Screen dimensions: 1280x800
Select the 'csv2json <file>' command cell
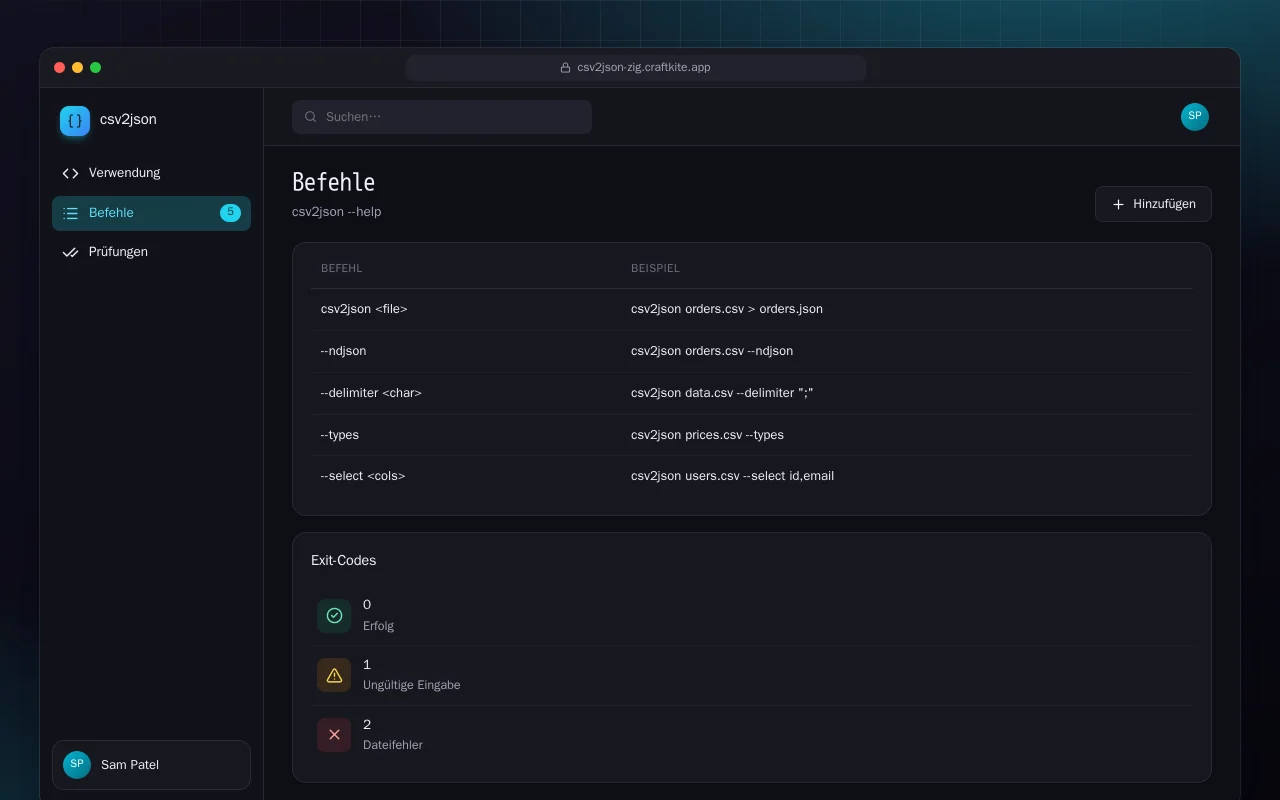point(364,309)
